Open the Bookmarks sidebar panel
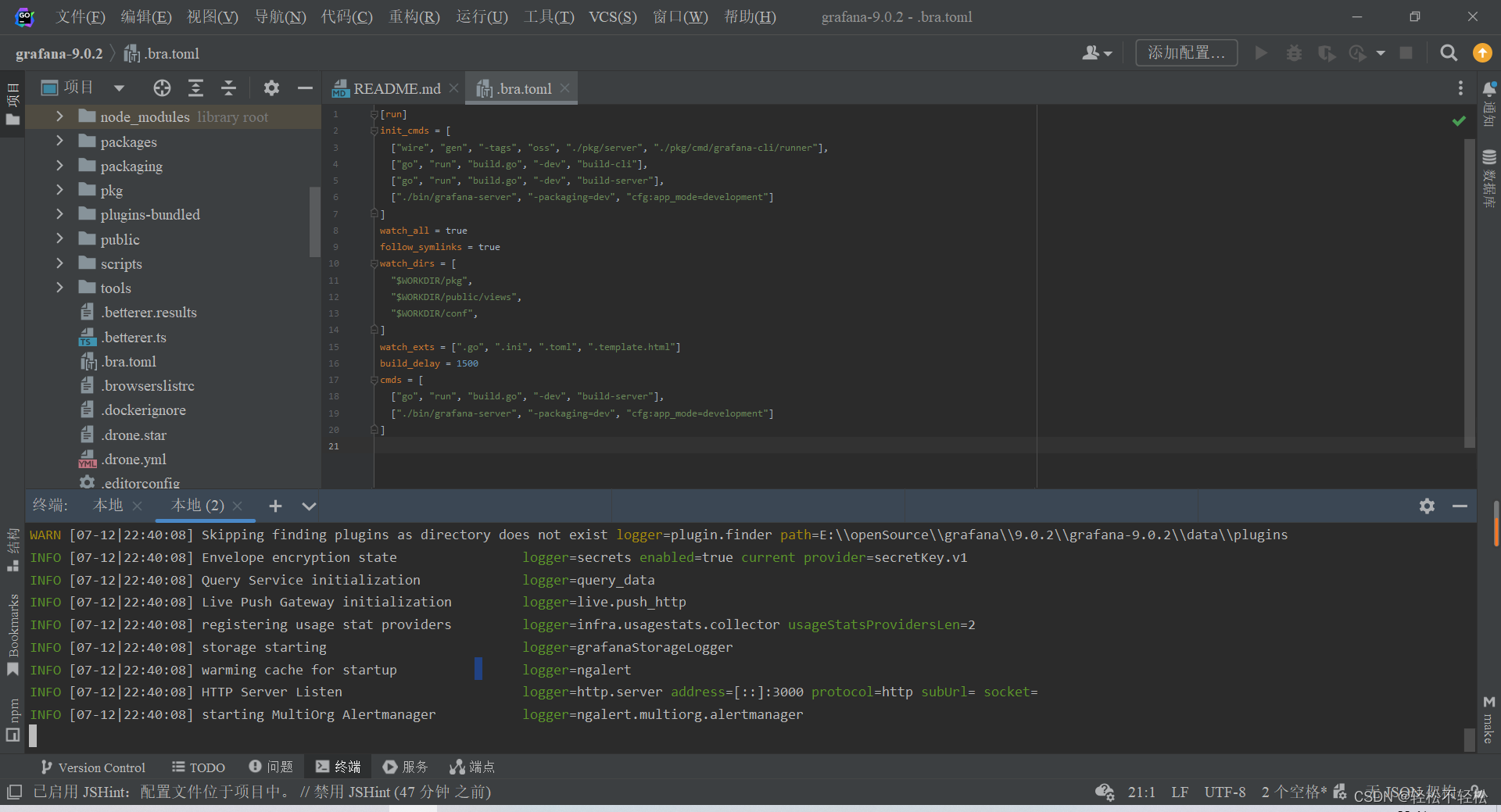 [x=13, y=635]
